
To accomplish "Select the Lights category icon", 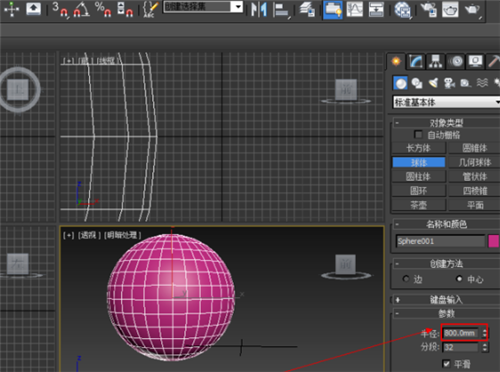I will coord(433,83).
